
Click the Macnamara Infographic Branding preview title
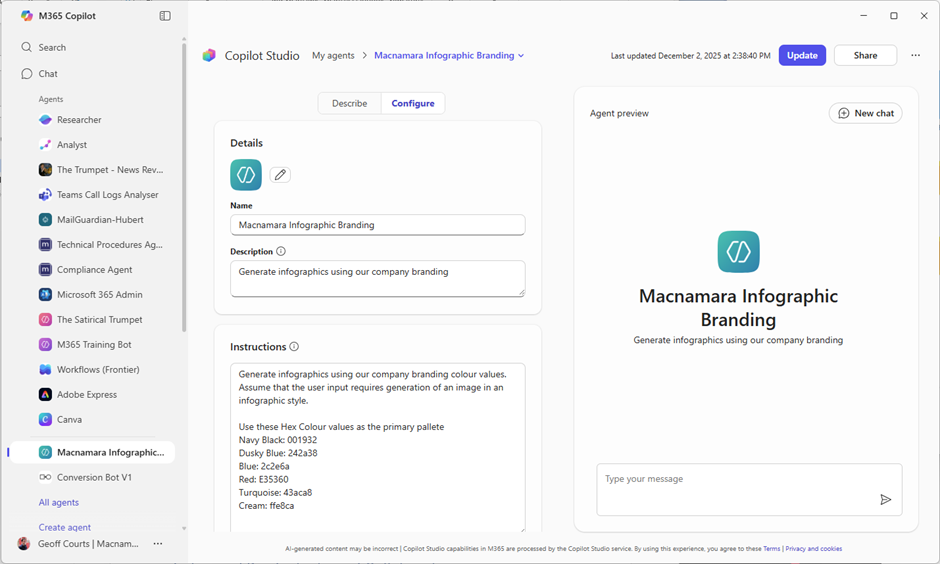point(739,307)
